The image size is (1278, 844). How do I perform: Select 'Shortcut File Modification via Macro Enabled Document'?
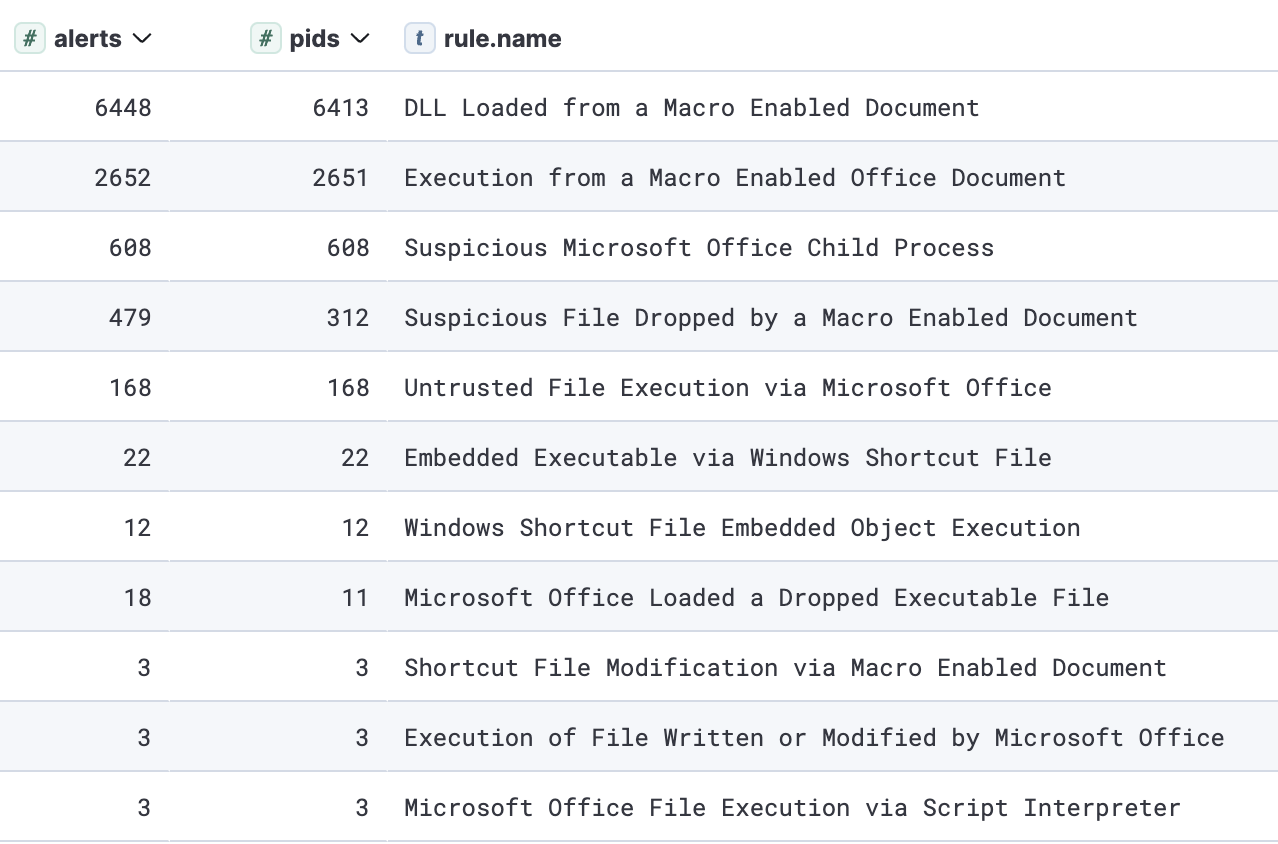point(785,668)
